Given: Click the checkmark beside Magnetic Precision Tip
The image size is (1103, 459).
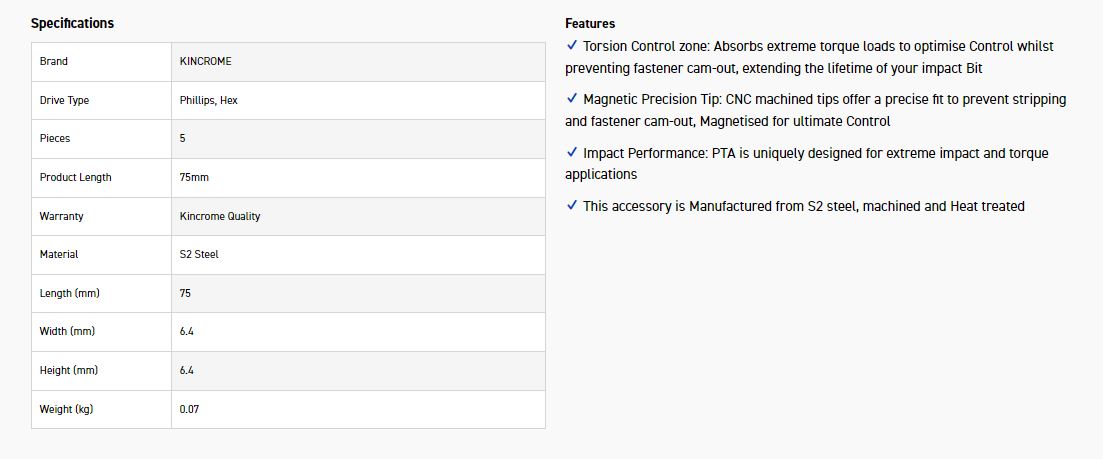Looking at the screenshot, I should click(x=571, y=99).
